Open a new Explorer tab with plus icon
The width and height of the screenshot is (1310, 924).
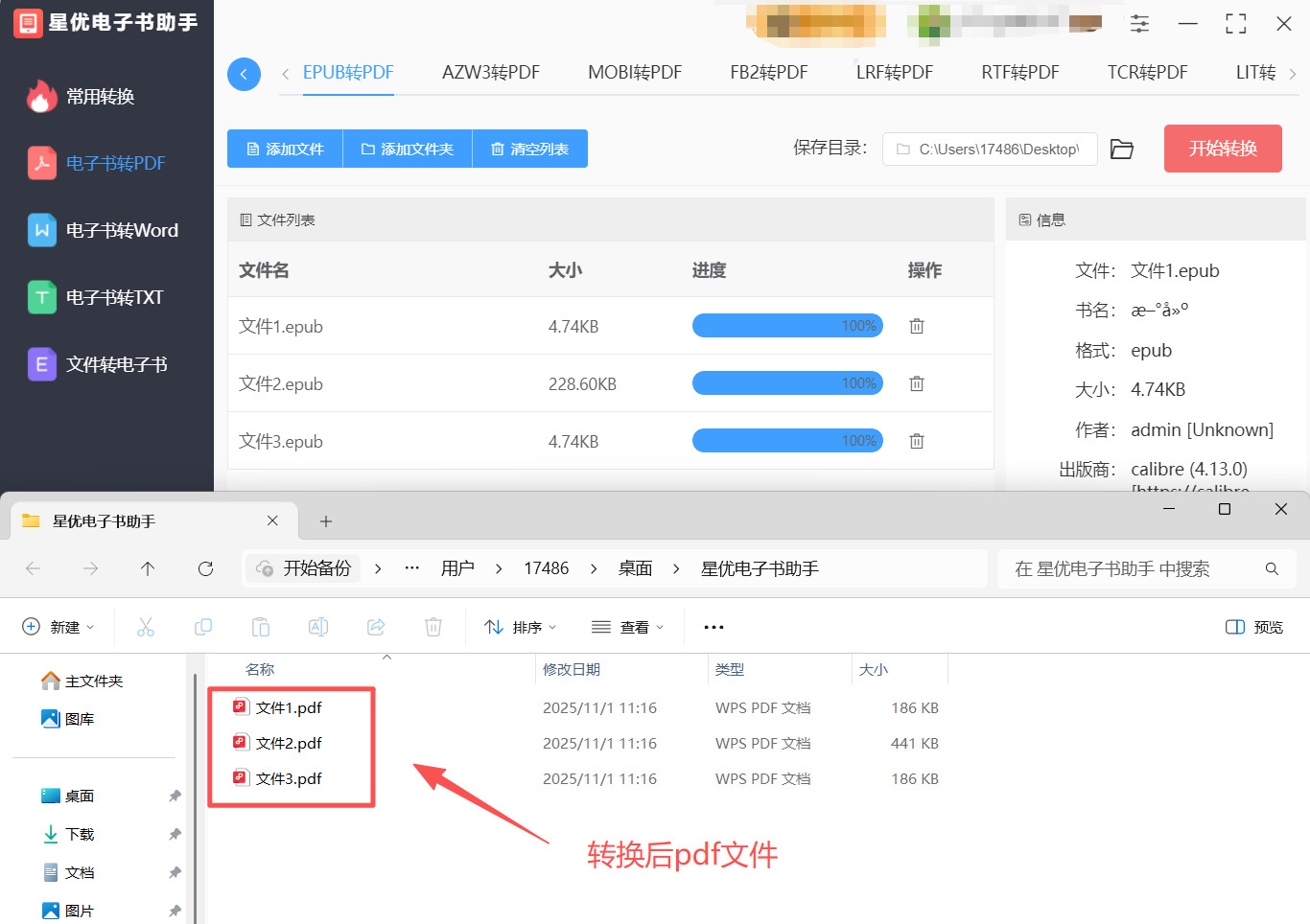326,521
